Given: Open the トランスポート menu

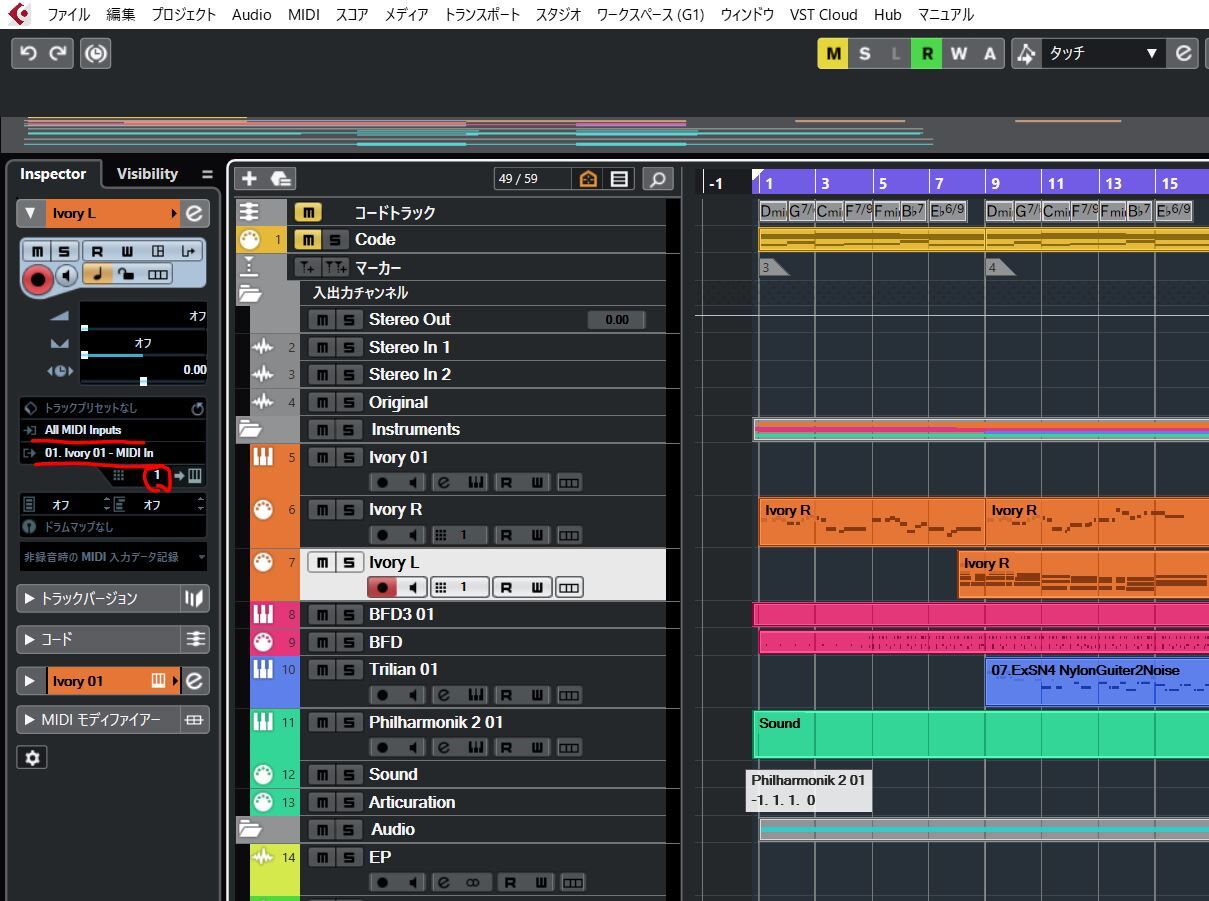Looking at the screenshot, I should [482, 14].
